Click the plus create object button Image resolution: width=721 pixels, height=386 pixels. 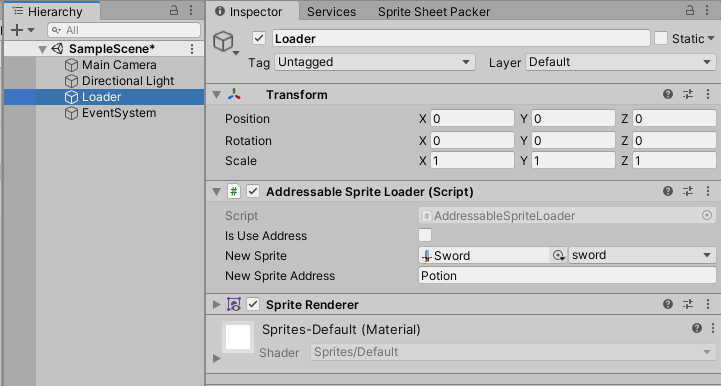coord(17,30)
